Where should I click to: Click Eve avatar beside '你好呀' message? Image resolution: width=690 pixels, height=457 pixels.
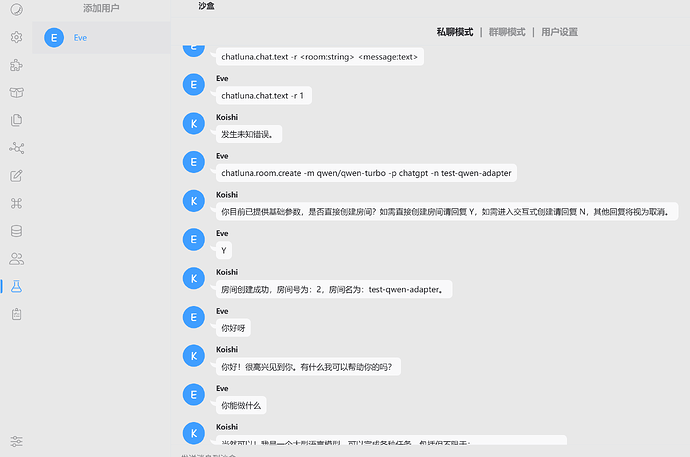[x=194, y=317]
